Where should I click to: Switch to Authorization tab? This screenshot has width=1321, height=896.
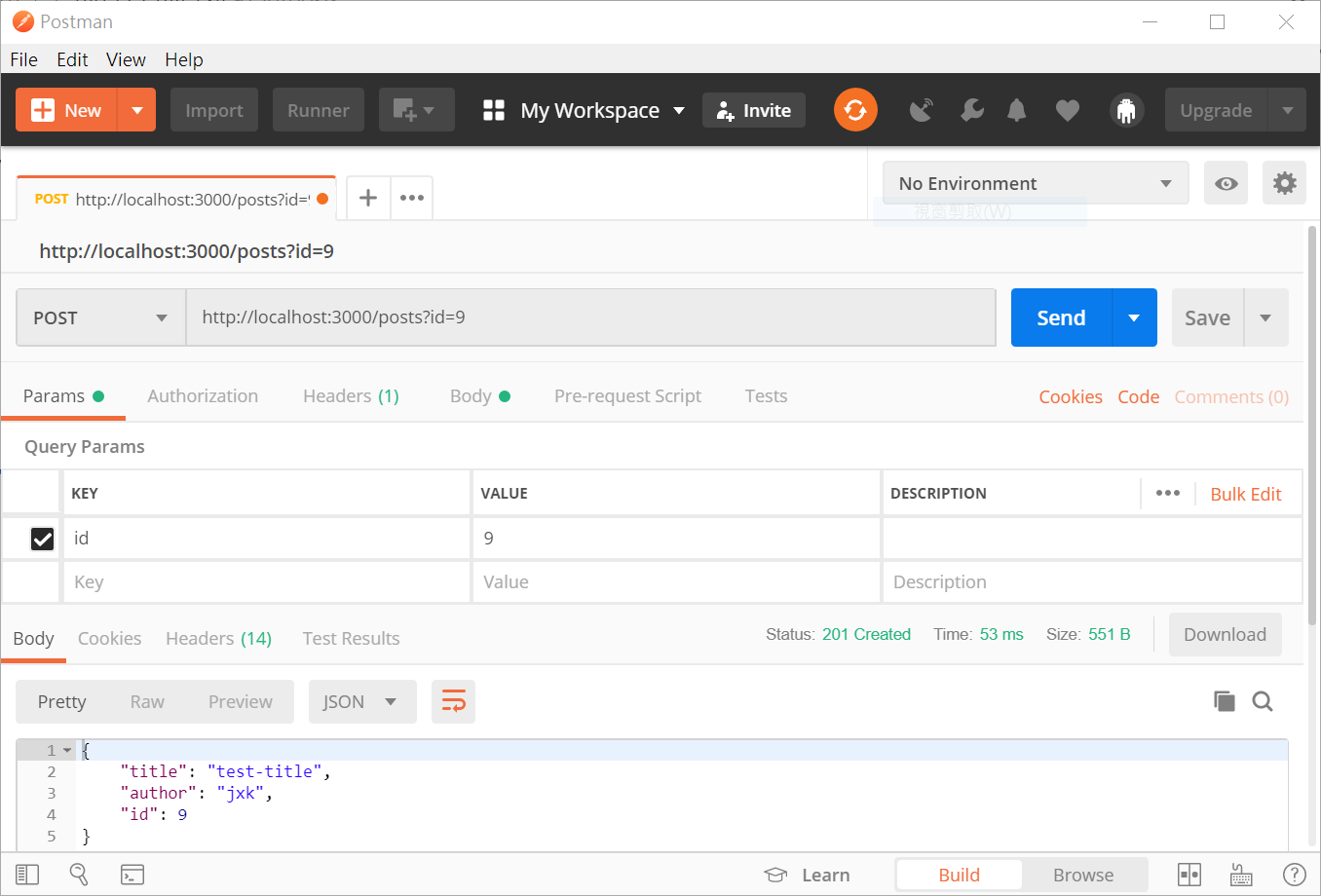pos(203,395)
